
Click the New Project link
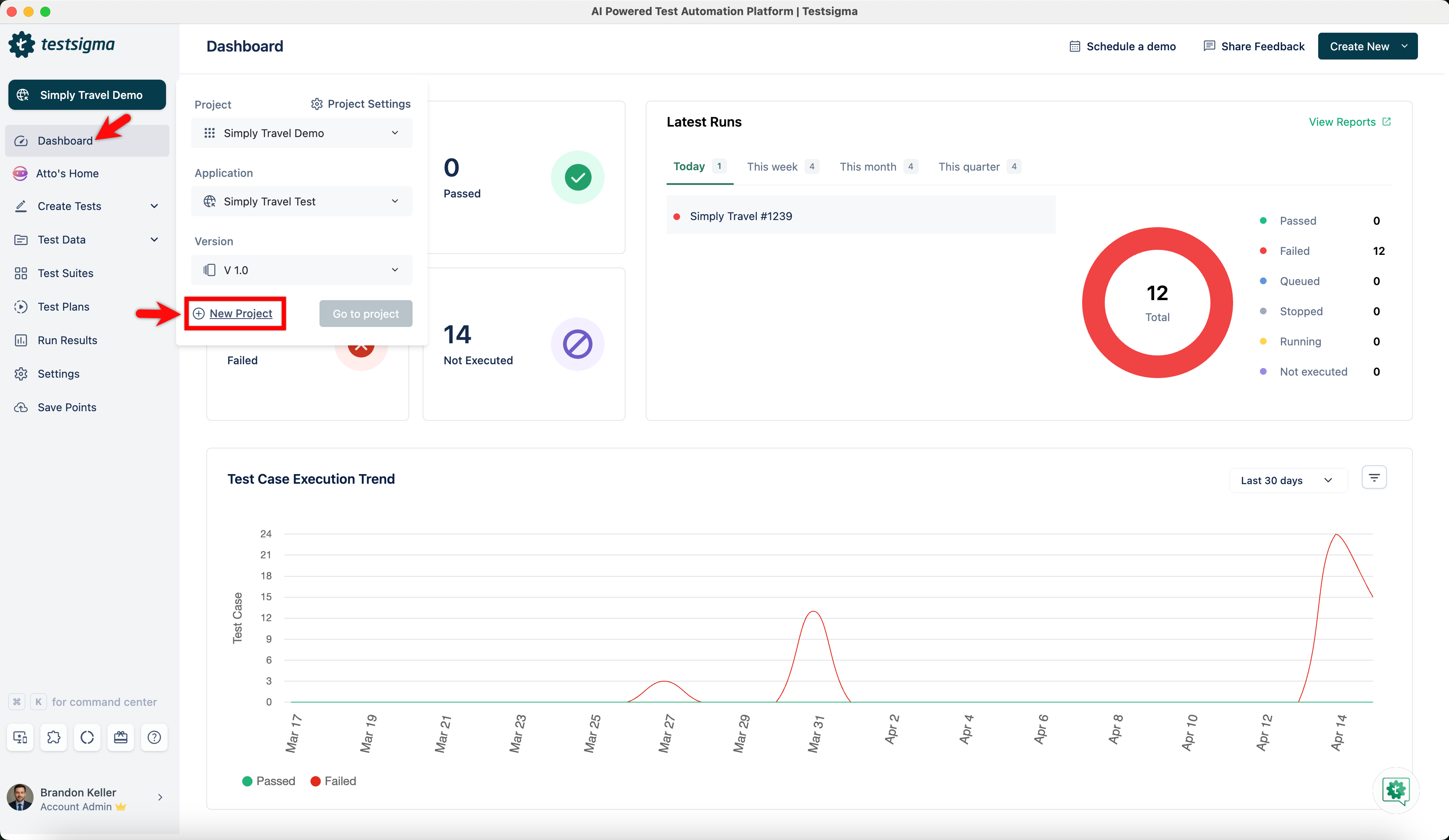(240, 314)
